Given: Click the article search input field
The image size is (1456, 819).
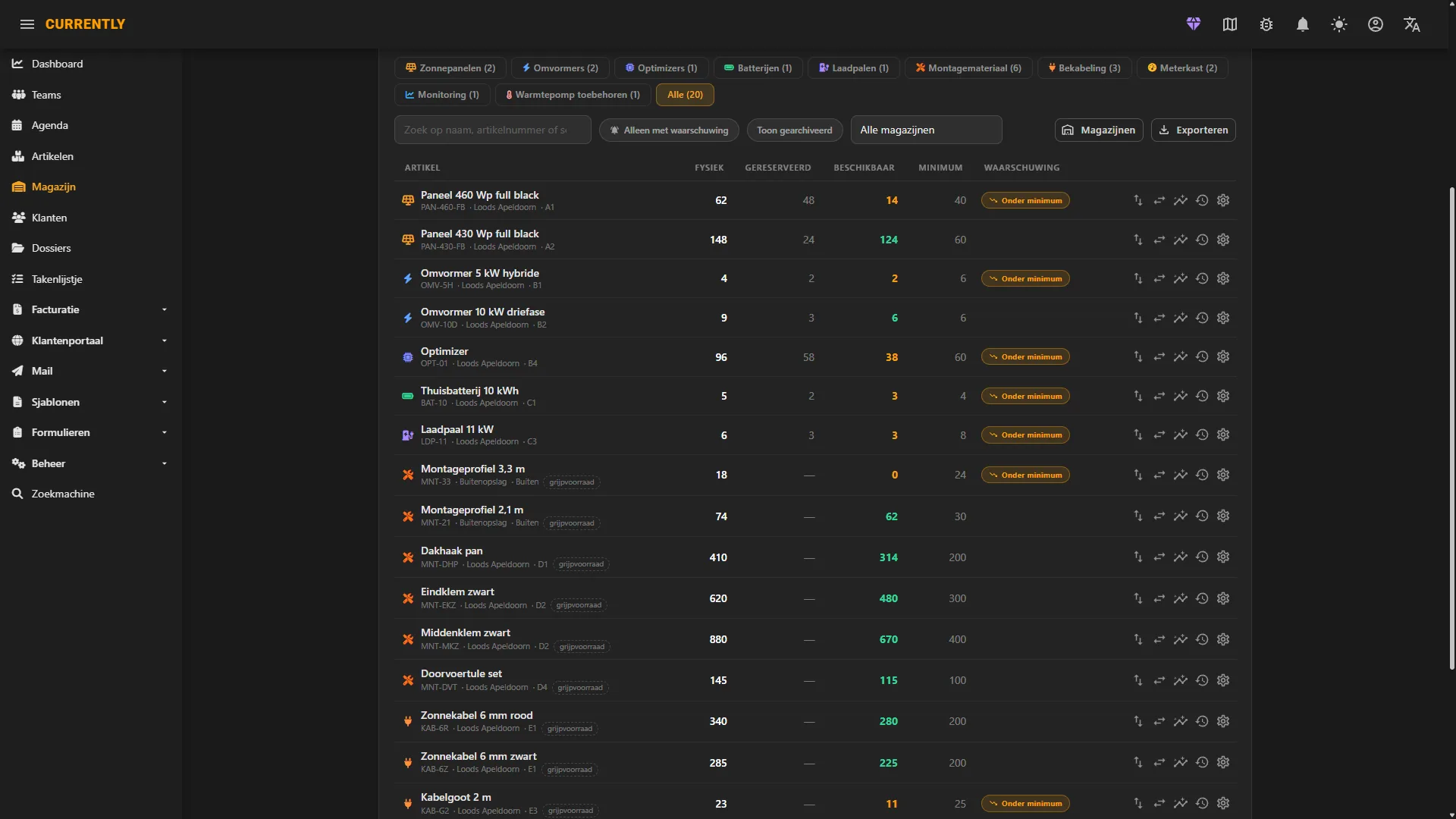Looking at the screenshot, I should (x=492, y=130).
